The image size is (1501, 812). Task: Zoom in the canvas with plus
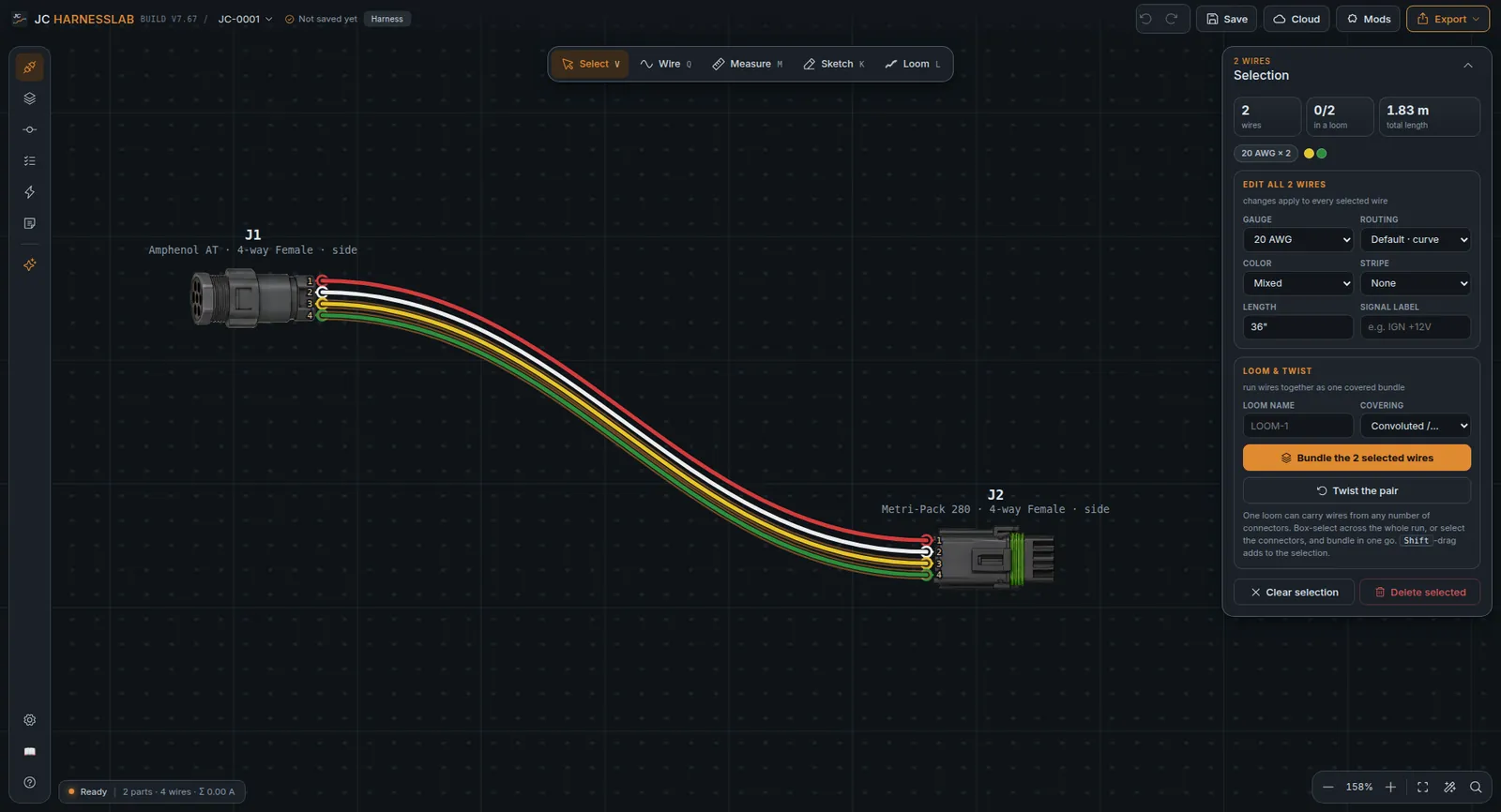pyautogui.click(x=1391, y=788)
